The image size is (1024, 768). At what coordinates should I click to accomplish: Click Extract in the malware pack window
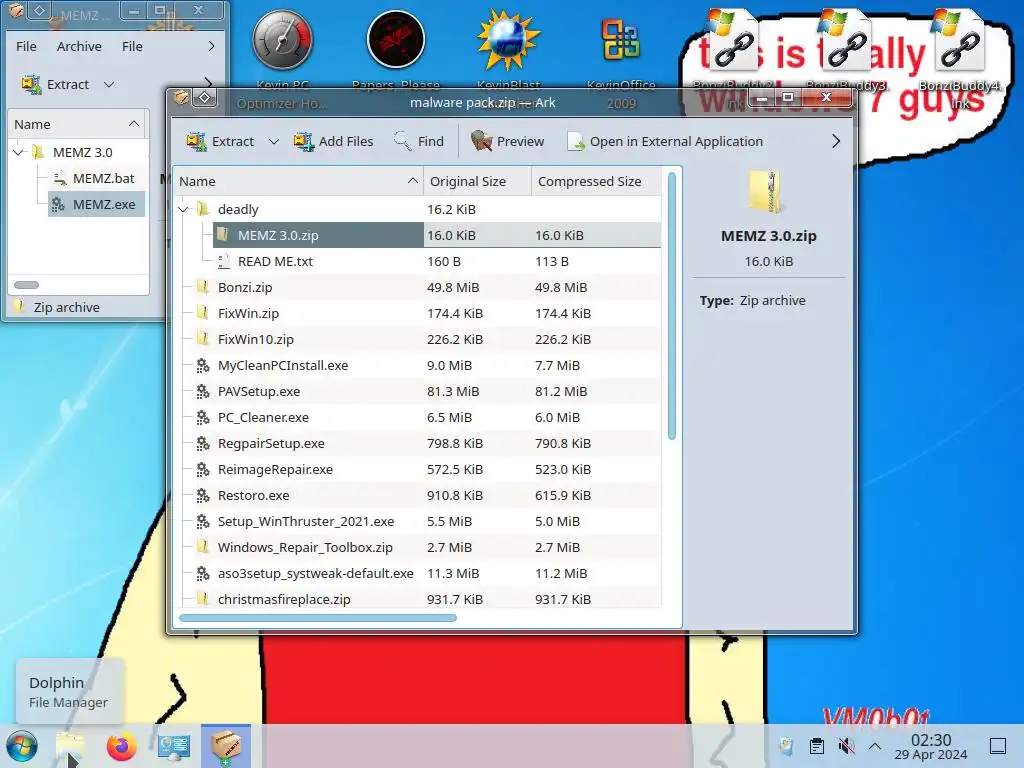(220, 141)
